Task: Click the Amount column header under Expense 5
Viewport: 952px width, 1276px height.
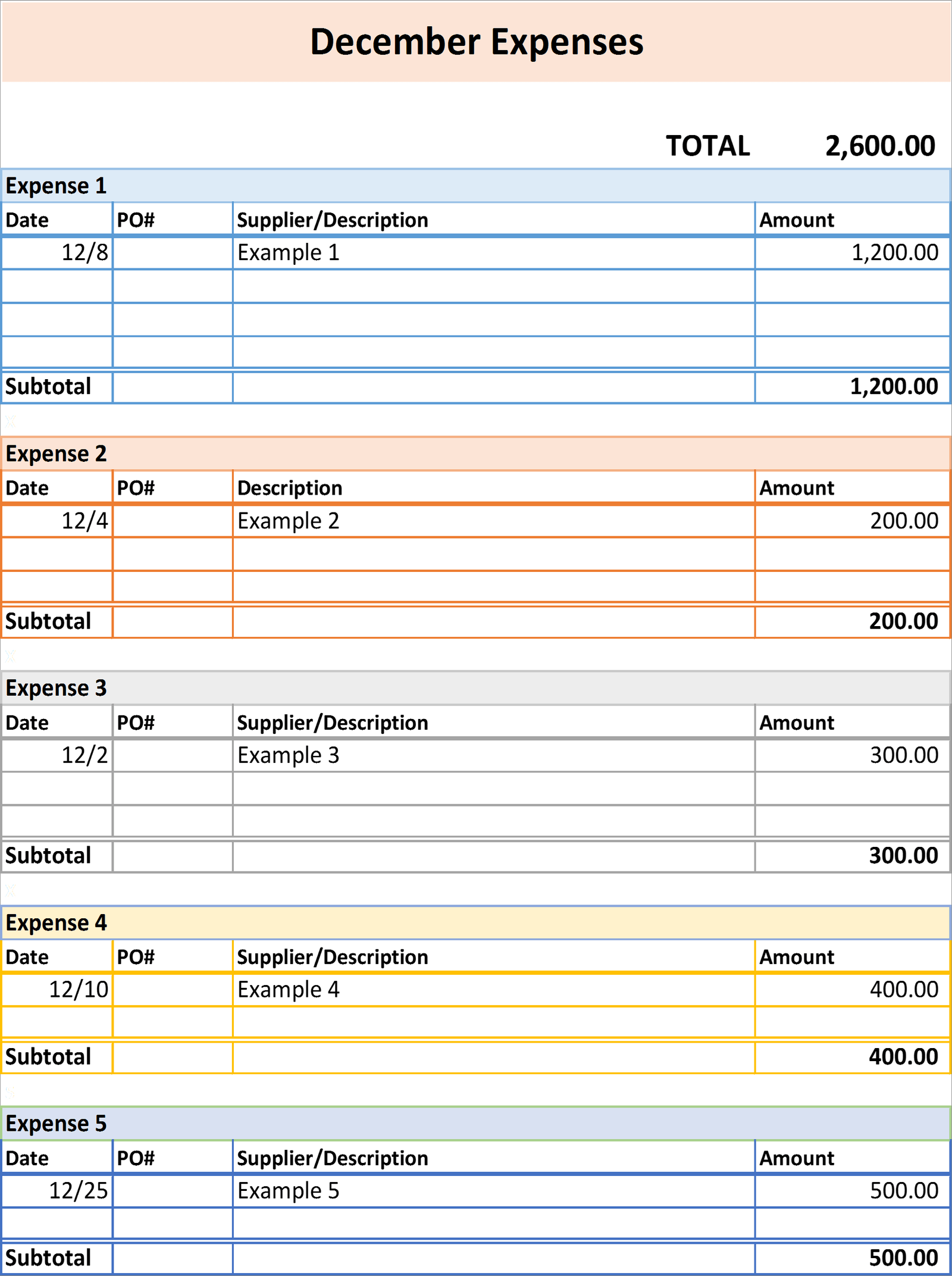Action: click(797, 1158)
